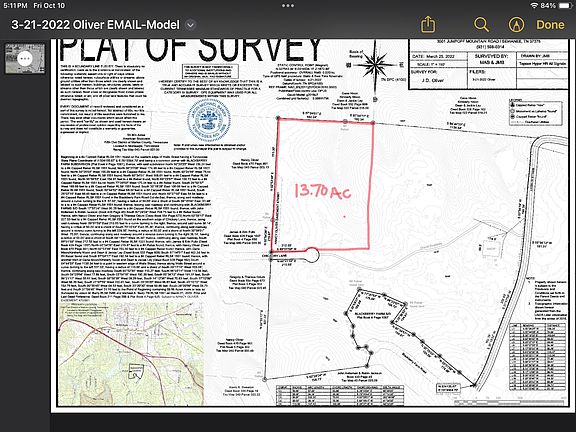Tap the PLAT OF SURVEY heading

coord(190,49)
